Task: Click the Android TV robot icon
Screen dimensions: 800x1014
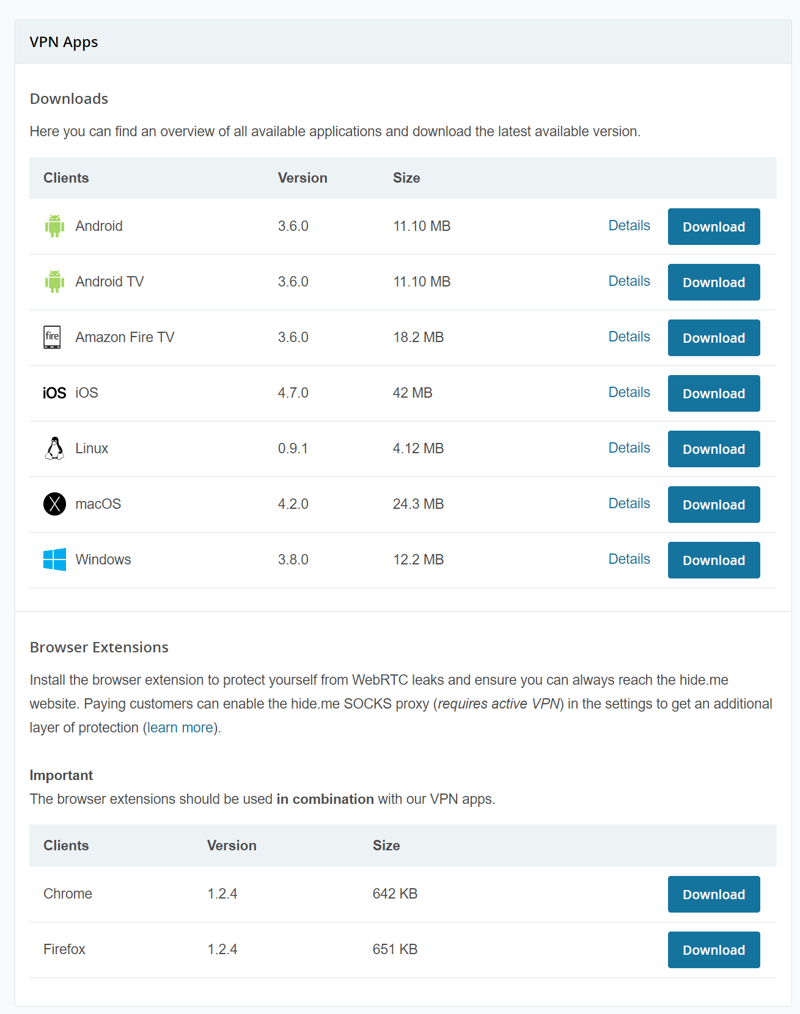Action: [x=54, y=282]
